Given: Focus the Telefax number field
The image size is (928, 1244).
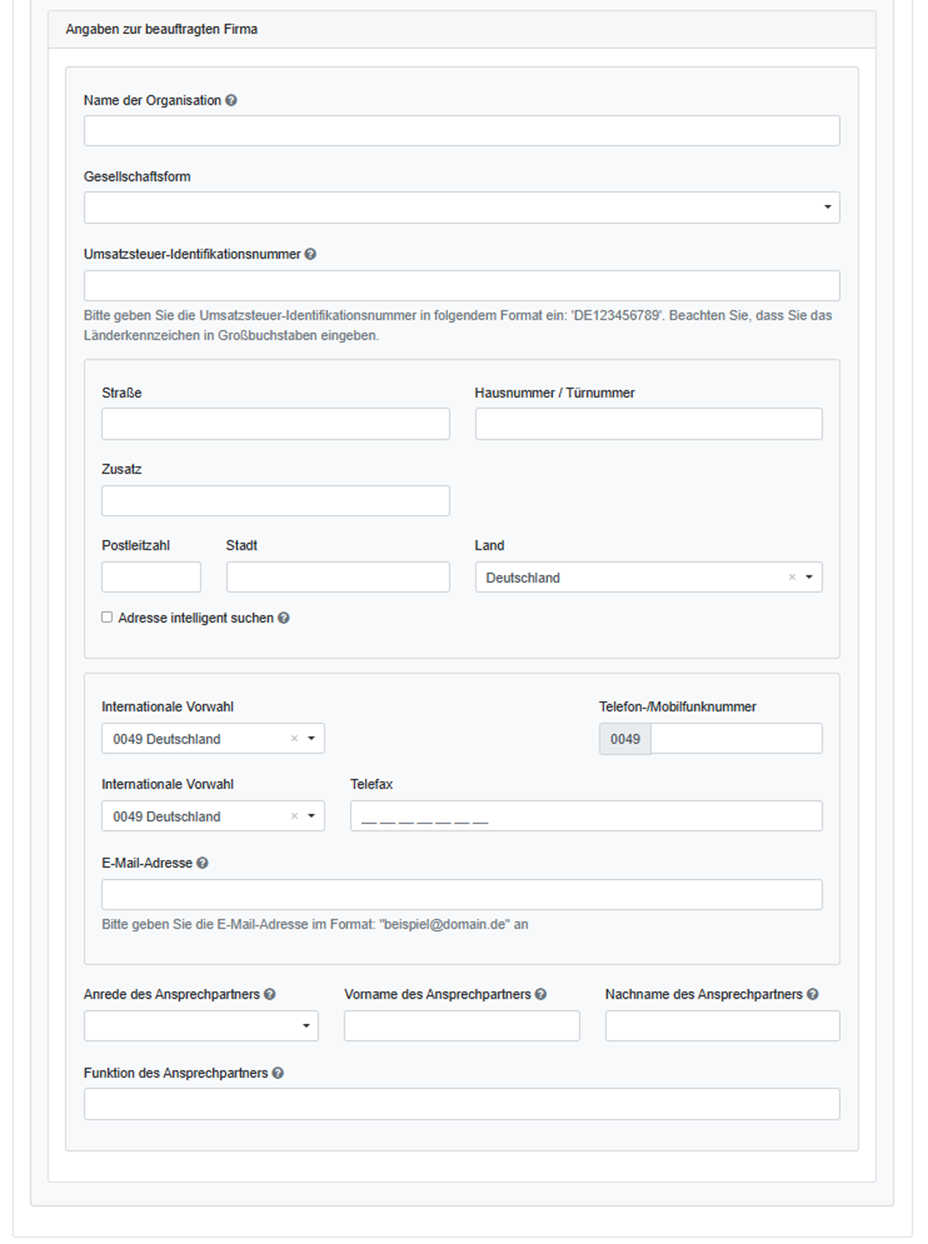Looking at the screenshot, I should (585, 816).
